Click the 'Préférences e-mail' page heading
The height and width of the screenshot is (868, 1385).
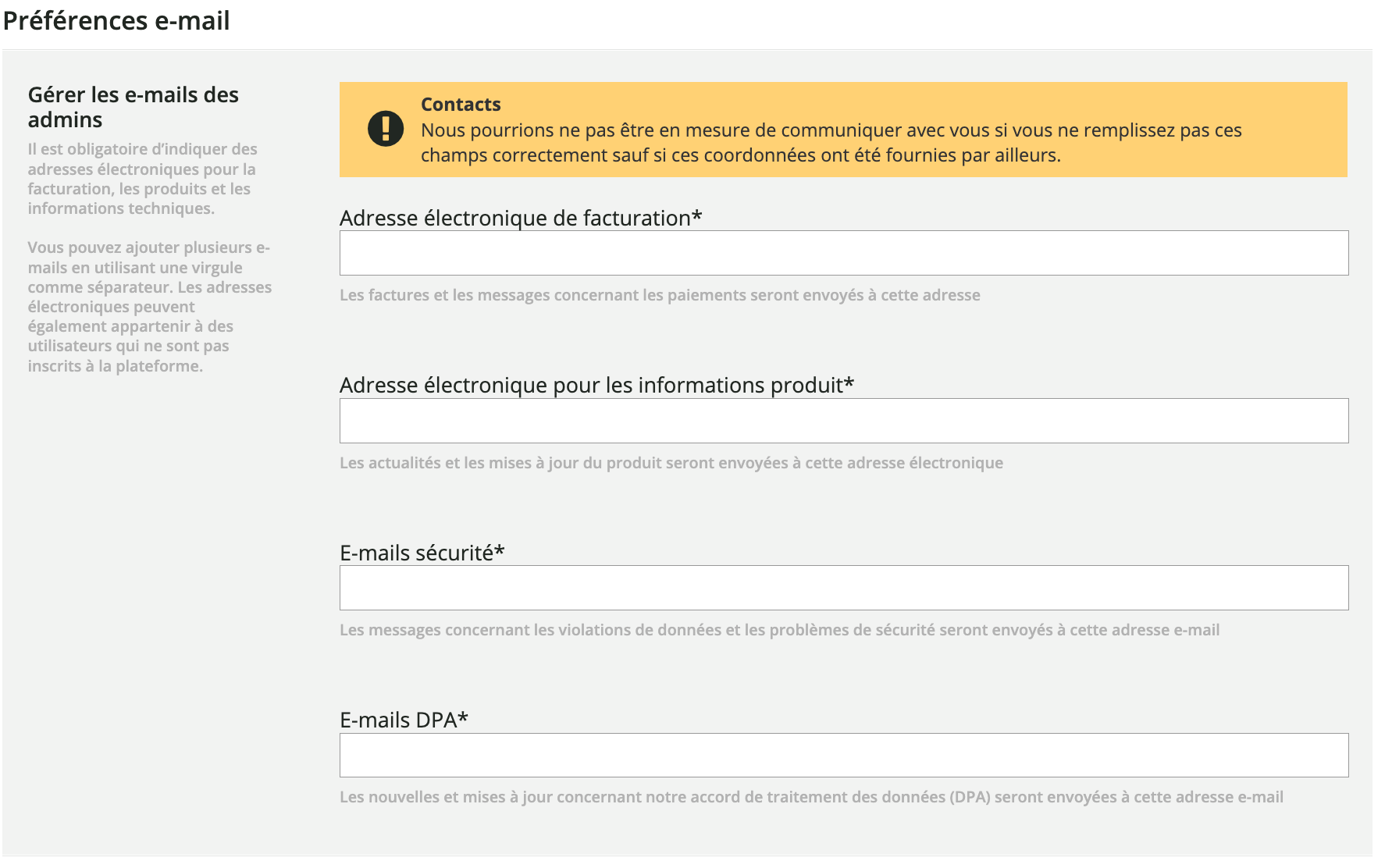[x=116, y=20]
